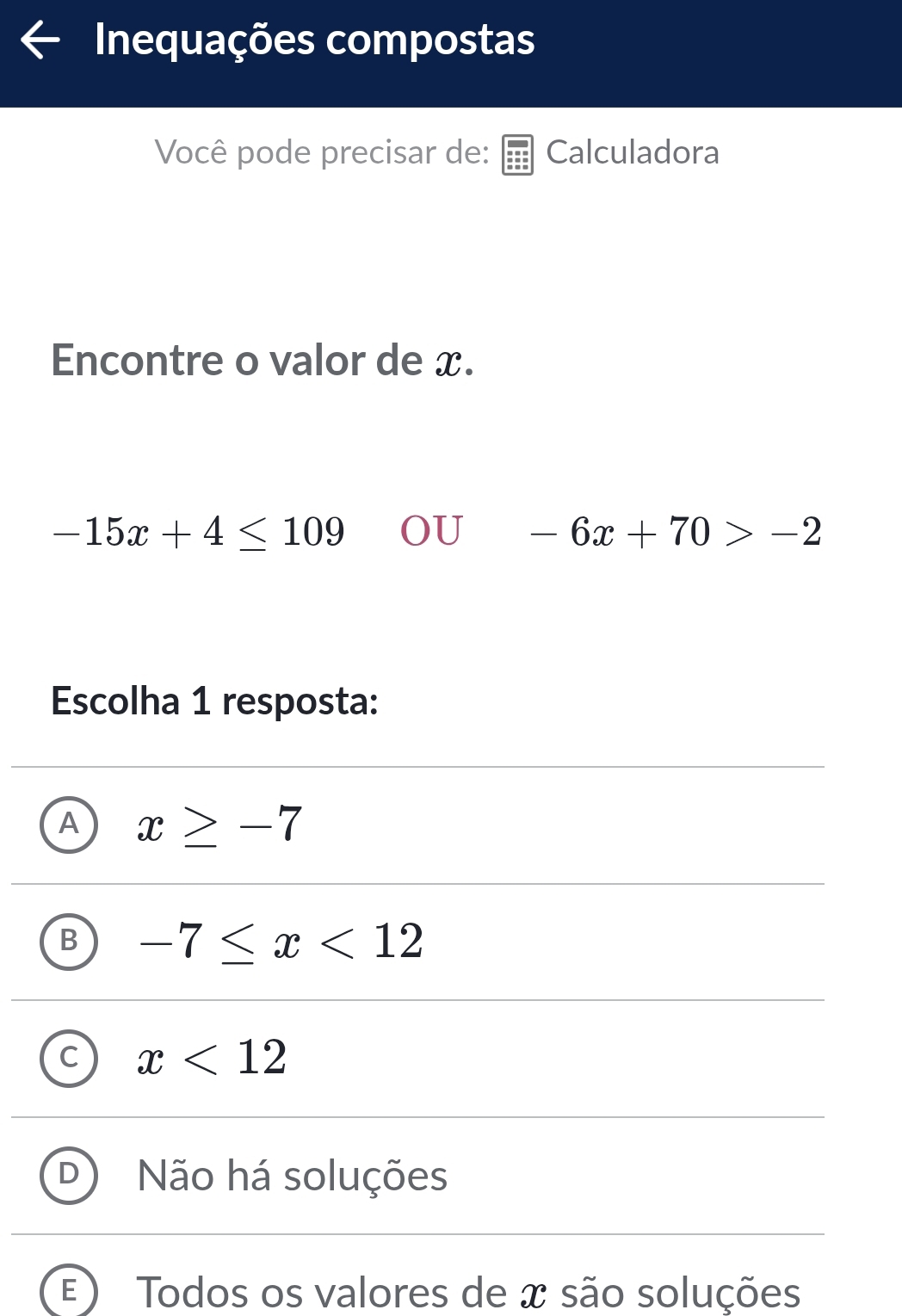Select 'Todos os valores de x são soluções'
The width and height of the screenshot is (902, 1316).
(468, 1292)
